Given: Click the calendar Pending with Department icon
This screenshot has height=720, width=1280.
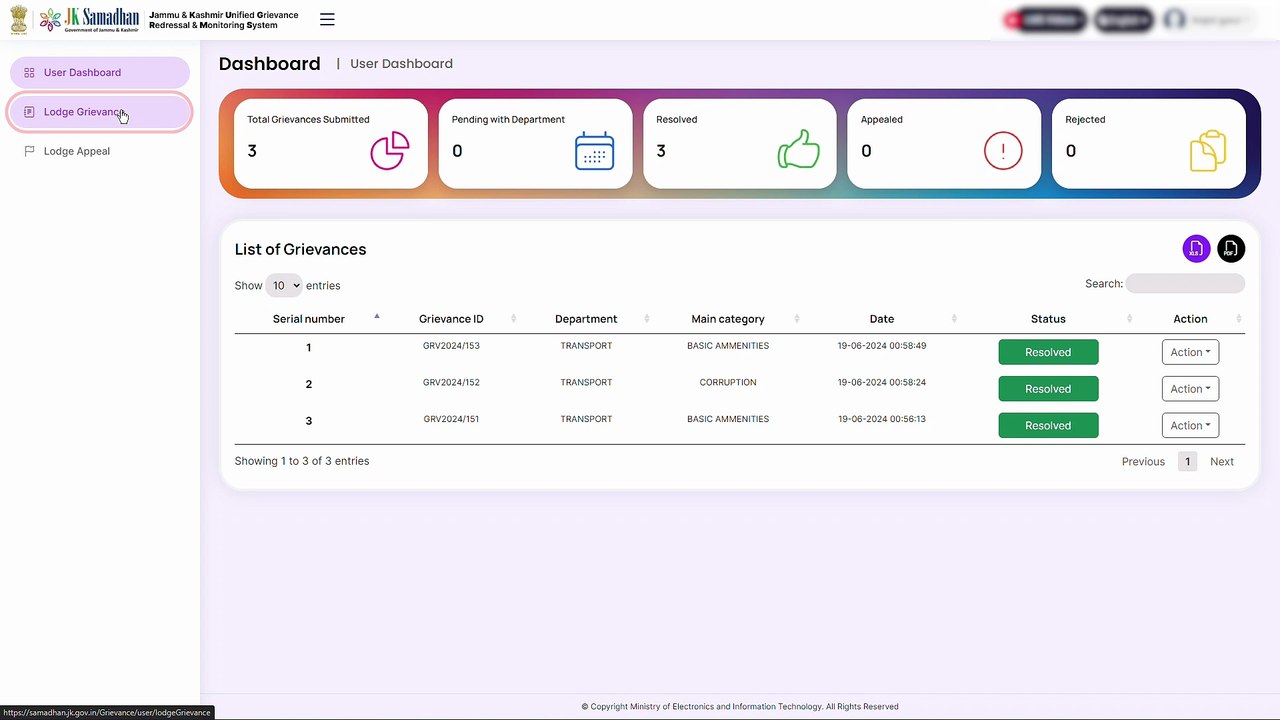Looking at the screenshot, I should tap(594, 151).
